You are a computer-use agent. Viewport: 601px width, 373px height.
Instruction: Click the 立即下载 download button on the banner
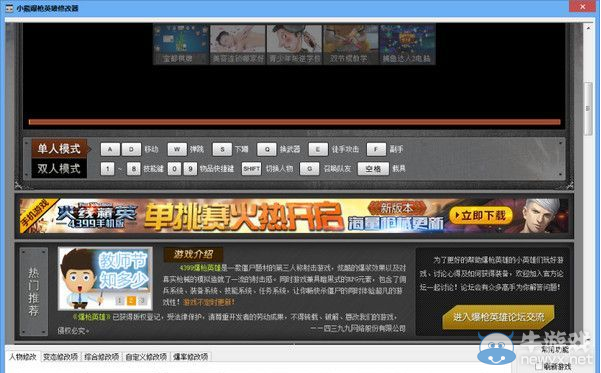pos(481,215)
